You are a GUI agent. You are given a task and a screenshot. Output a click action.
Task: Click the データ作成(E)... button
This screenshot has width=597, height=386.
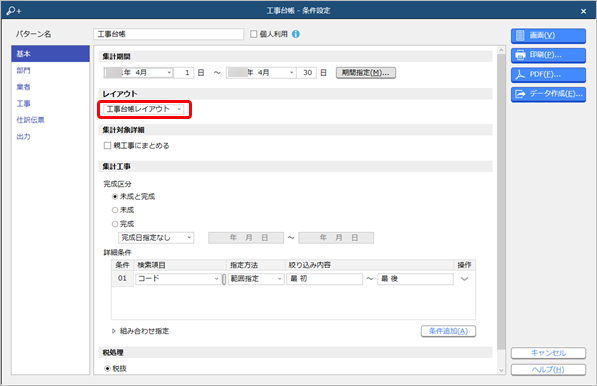click(548, 94)
